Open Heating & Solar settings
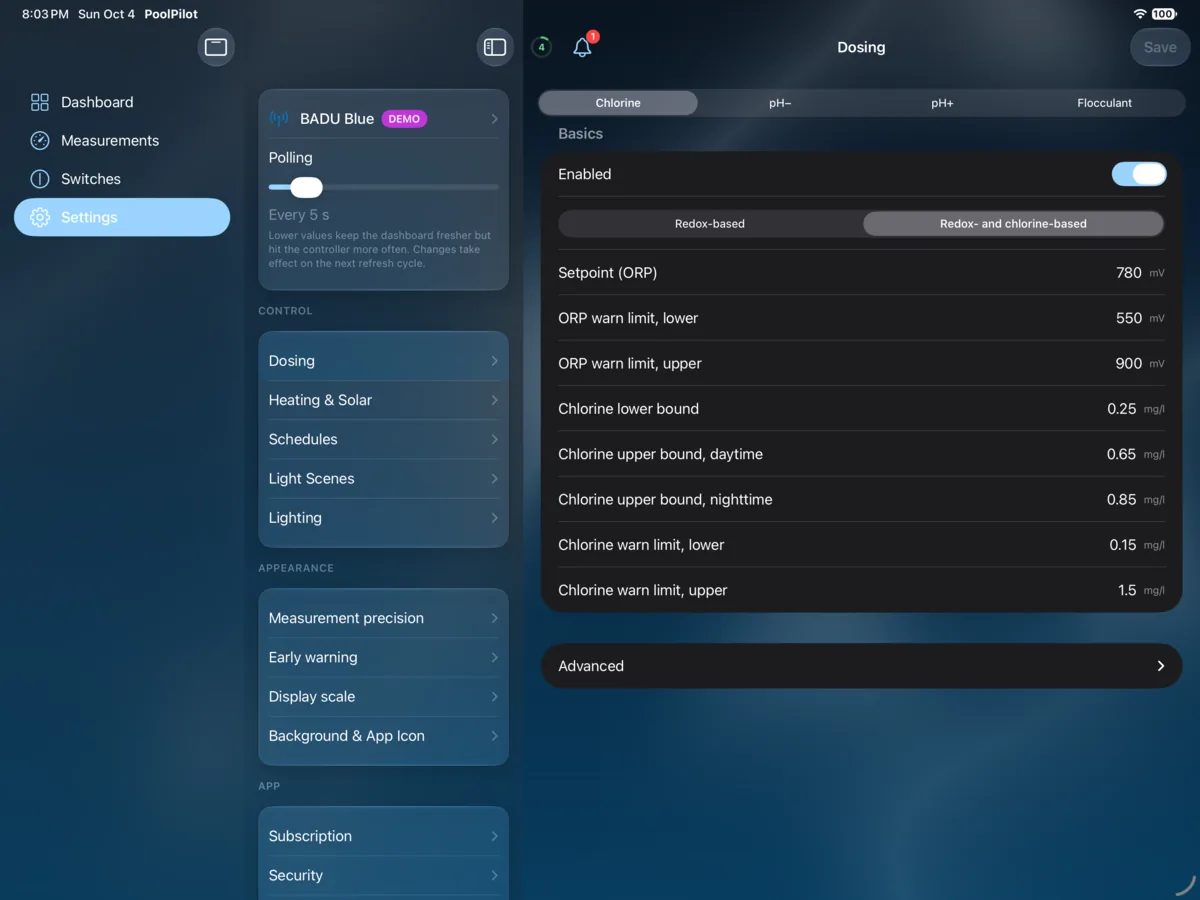The image size is (1200, 900). pyautogui.click(x=383, y=400)
